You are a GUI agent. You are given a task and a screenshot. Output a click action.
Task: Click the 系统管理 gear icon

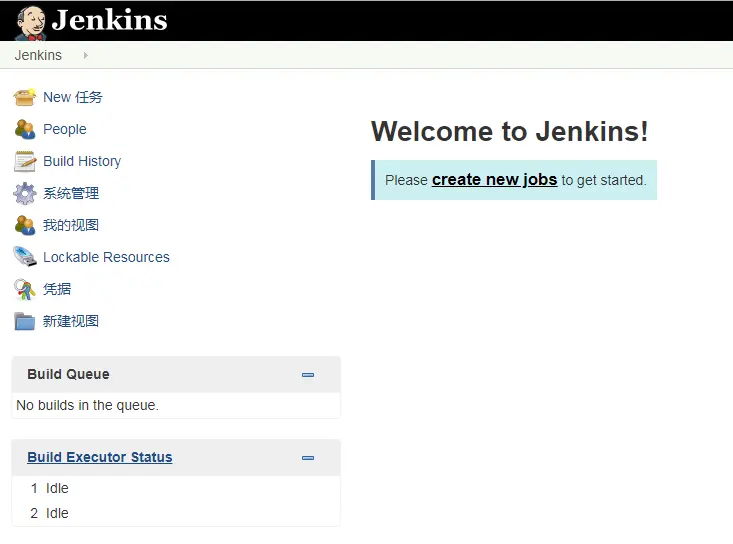(x=25, y=193)
